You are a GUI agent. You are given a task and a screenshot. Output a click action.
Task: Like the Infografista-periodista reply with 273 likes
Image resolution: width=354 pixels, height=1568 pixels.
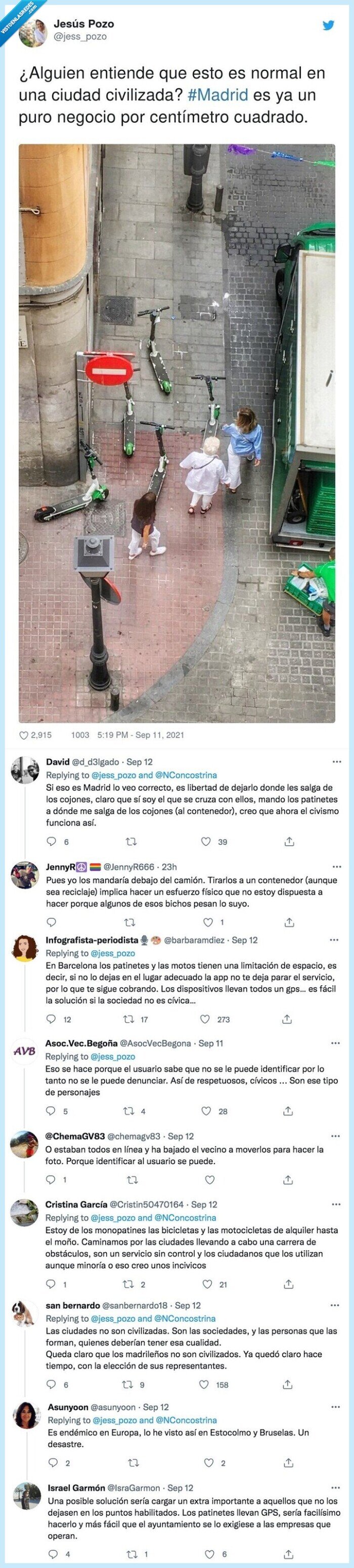205,1019
